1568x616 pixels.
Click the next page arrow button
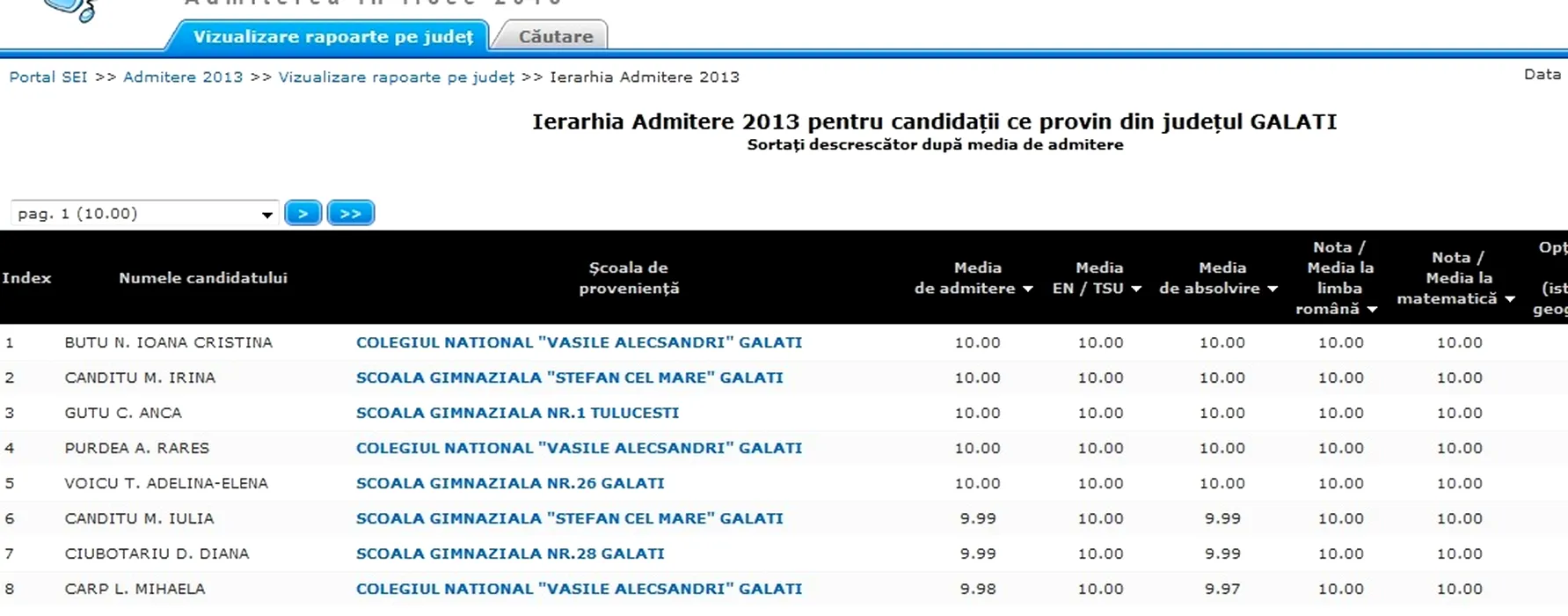click(303, 213)
